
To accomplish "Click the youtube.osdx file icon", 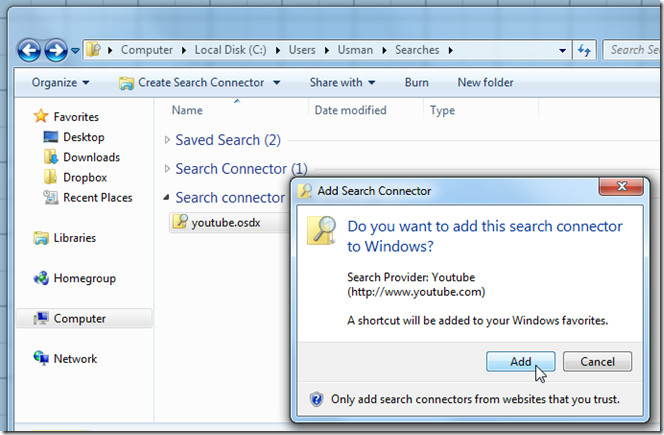I will [x=180, y=222].
